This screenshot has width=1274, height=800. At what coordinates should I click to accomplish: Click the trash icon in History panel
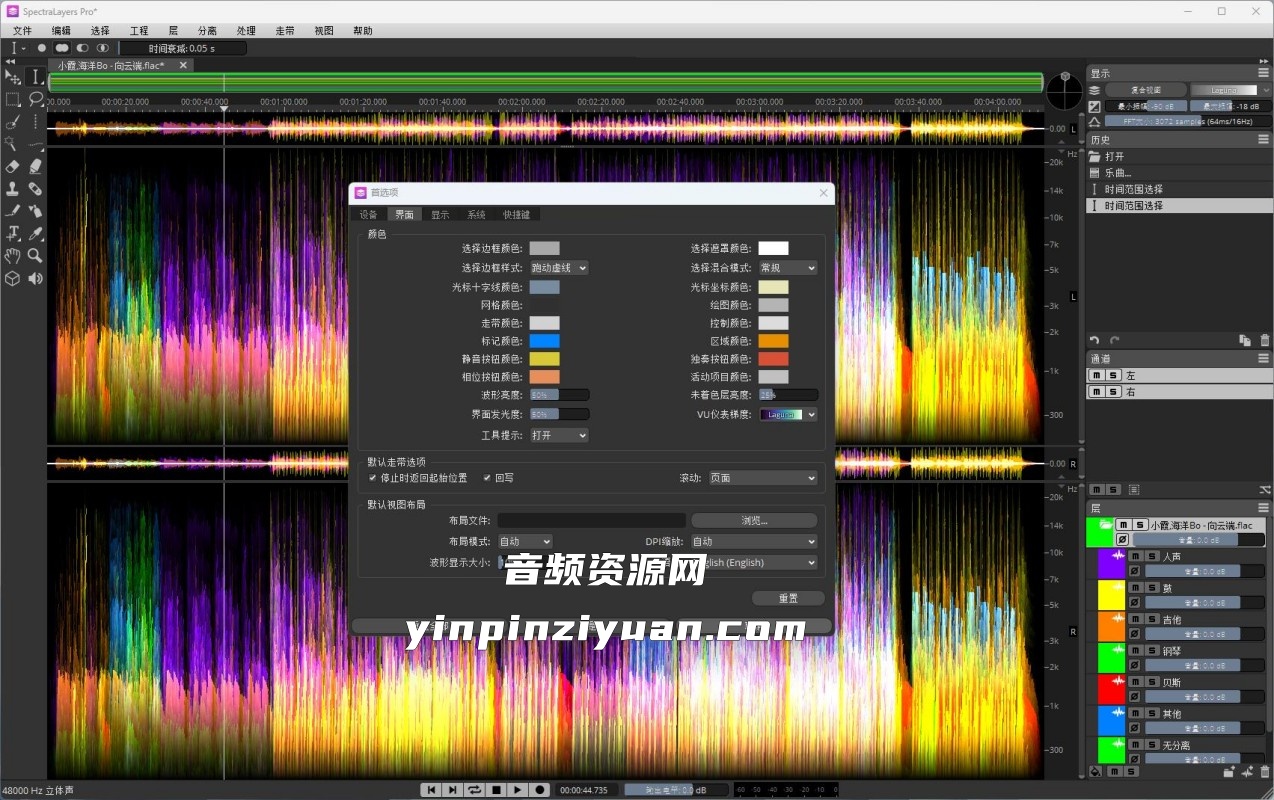[x=1265, y=341]
